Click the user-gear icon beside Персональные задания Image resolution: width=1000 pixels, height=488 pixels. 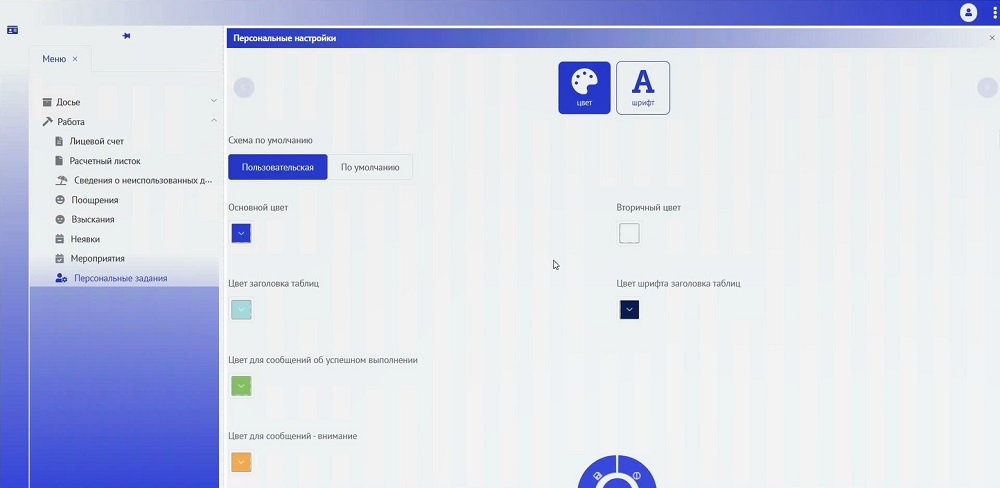[61, 278]
